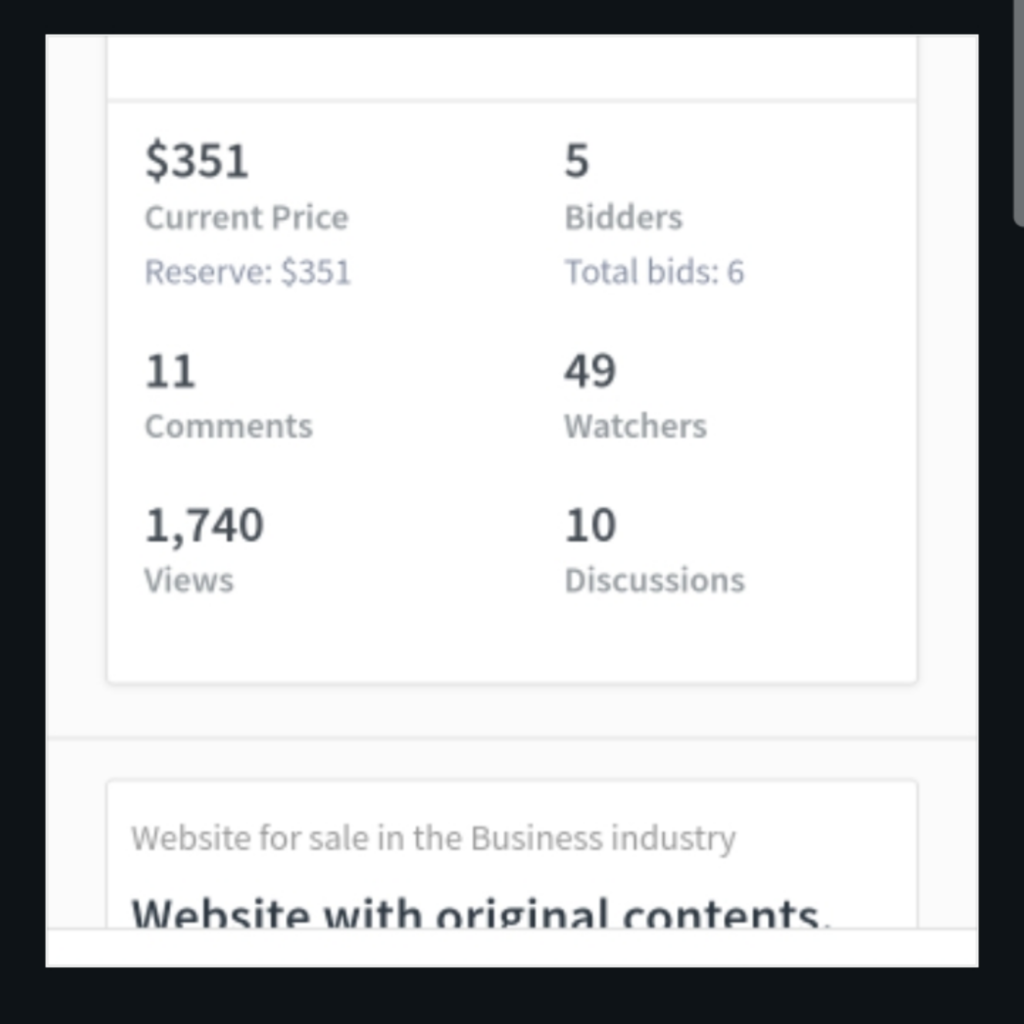Select the Bidders label
This screenshot has height=1024, width=1024.
pyautogui.click(x=624, y=217)
